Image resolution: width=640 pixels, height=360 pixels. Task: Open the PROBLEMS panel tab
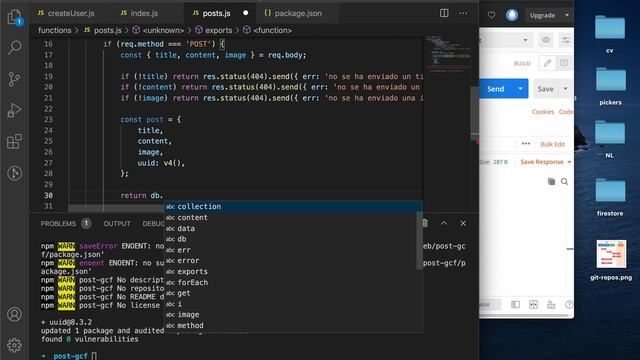[58, 224]
